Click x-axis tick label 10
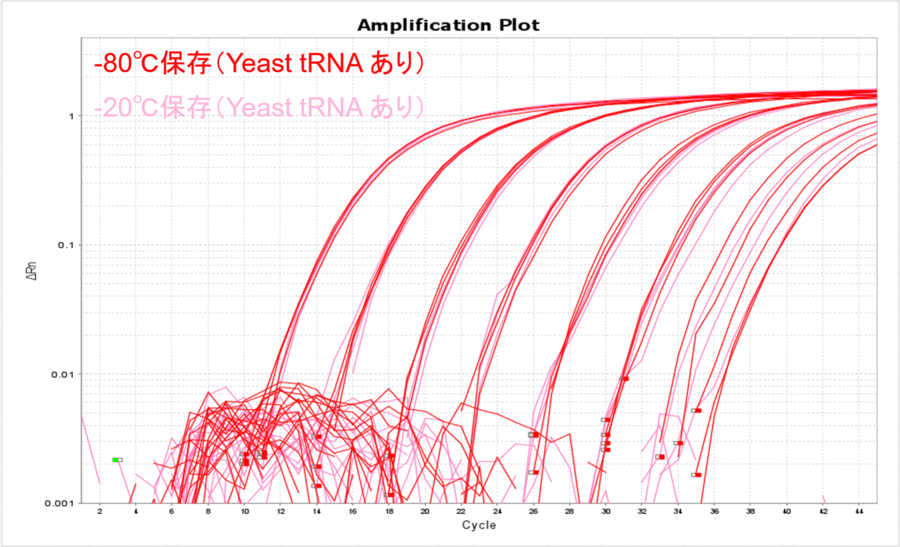The image size is (900, 547). [244, 512]
